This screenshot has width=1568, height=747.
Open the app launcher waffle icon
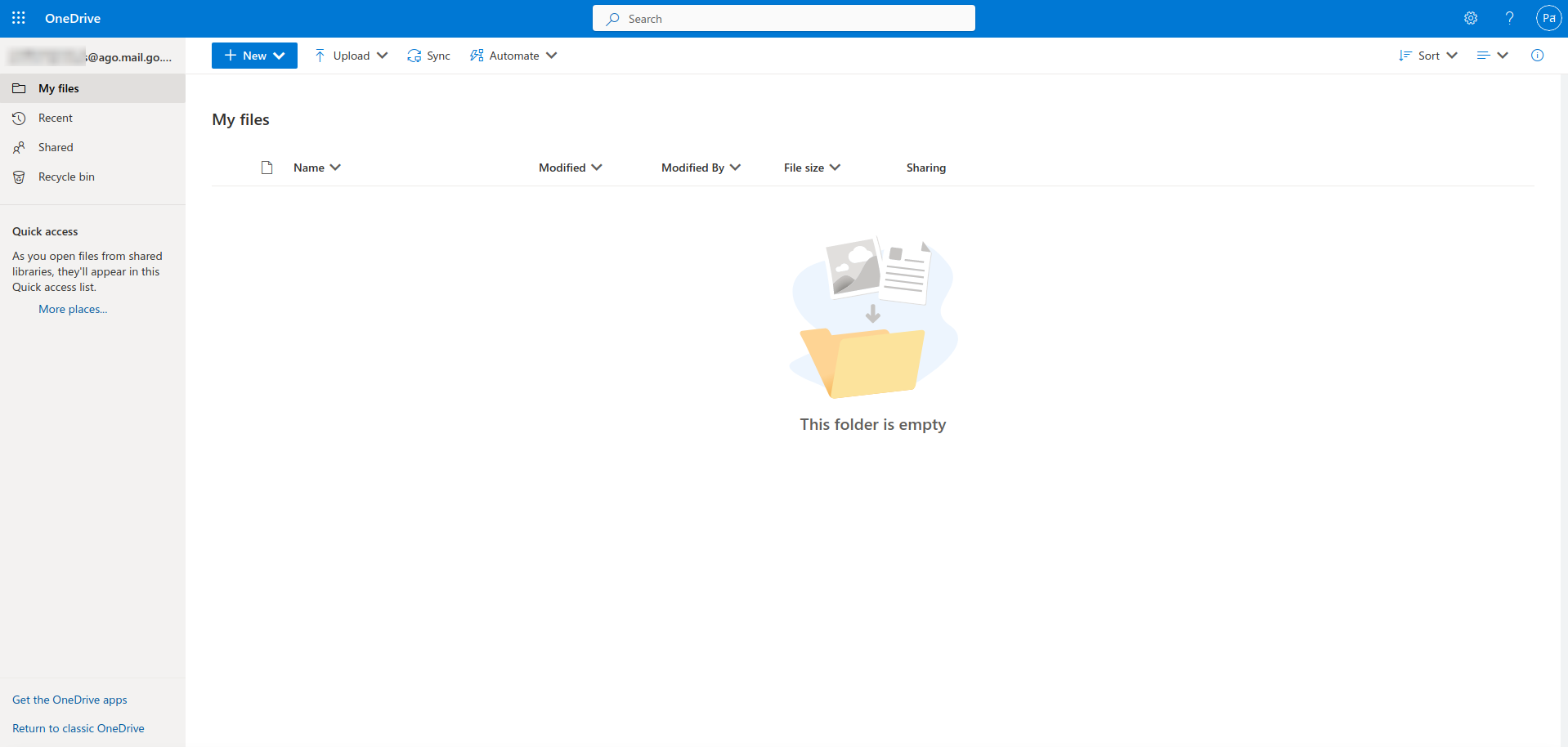(x=19, y=18)
